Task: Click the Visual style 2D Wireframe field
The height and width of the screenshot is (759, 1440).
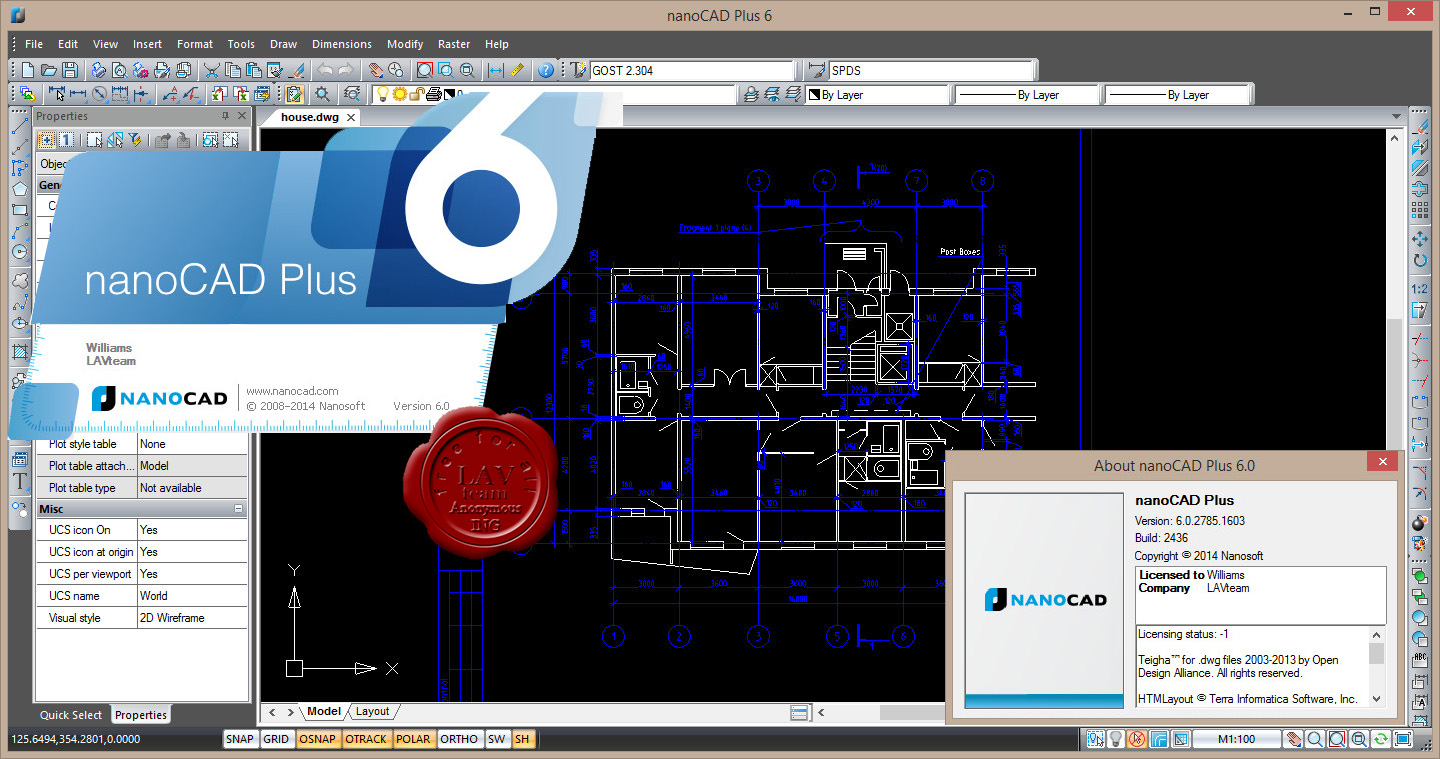Action: [191, 618]
